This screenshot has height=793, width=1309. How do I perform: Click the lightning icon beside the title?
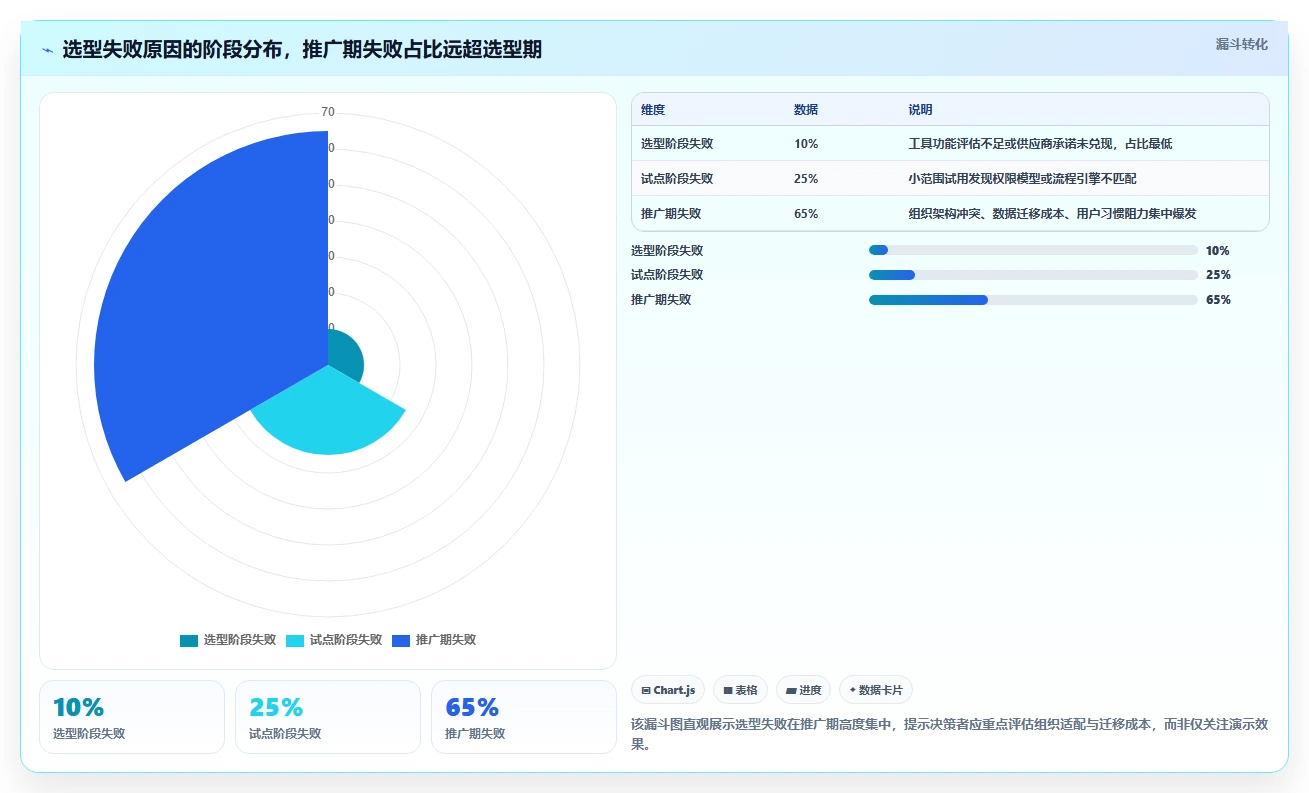(48, 49)
